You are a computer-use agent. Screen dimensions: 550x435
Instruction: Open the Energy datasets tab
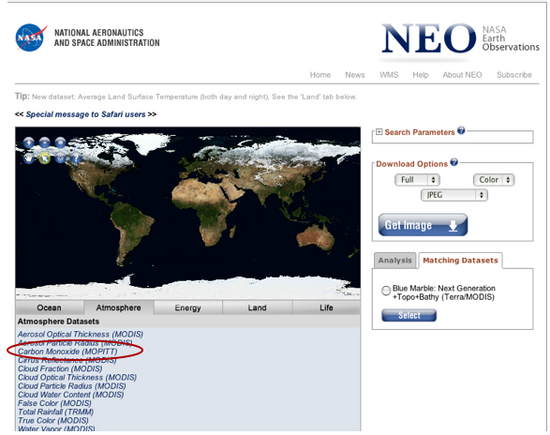[x=188, y=308]
